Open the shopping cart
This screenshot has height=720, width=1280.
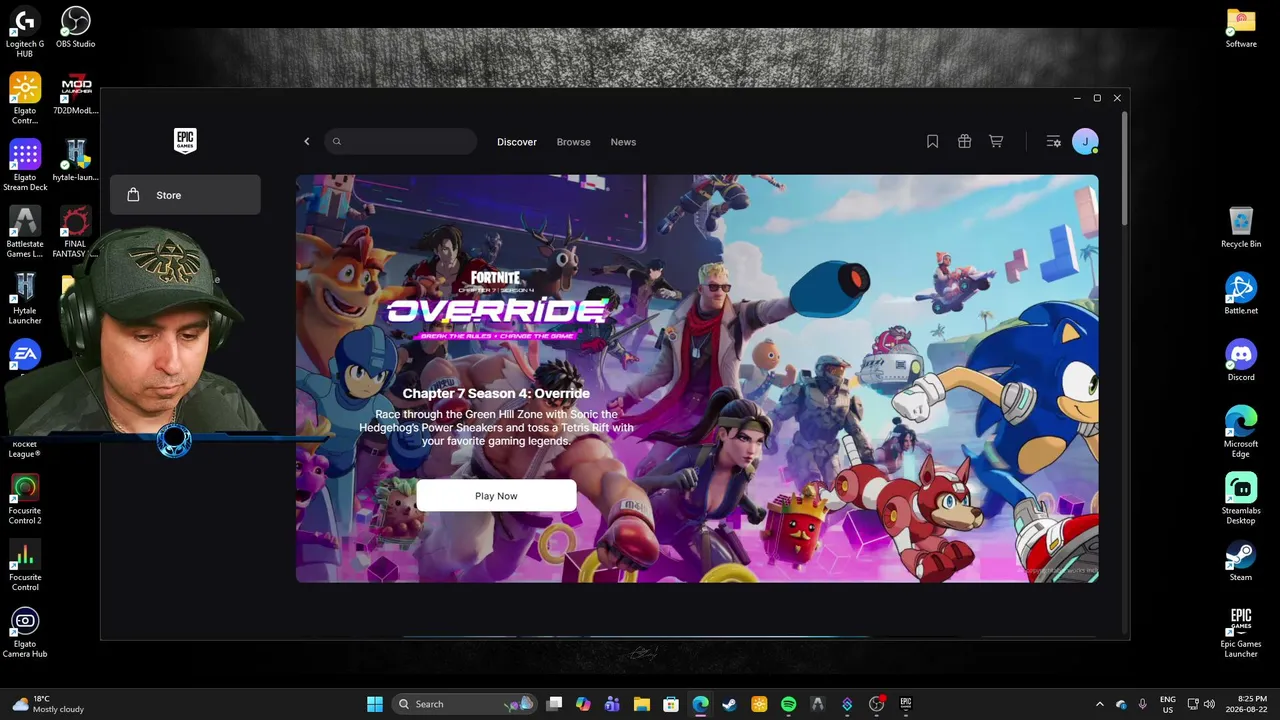(x=996, y=142)
